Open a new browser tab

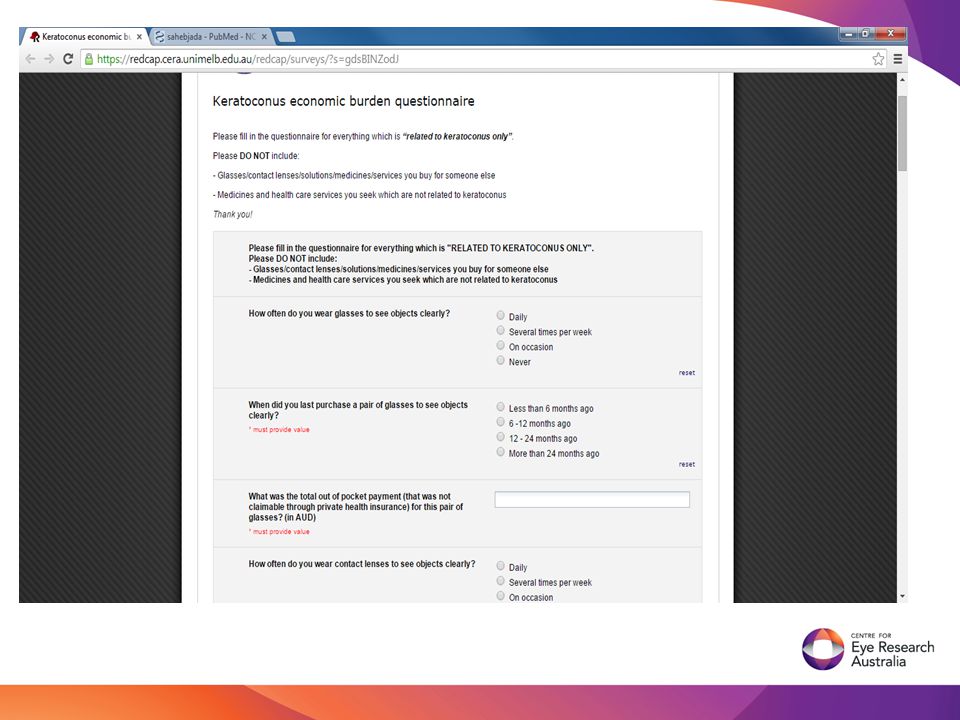tap(285, 37)
